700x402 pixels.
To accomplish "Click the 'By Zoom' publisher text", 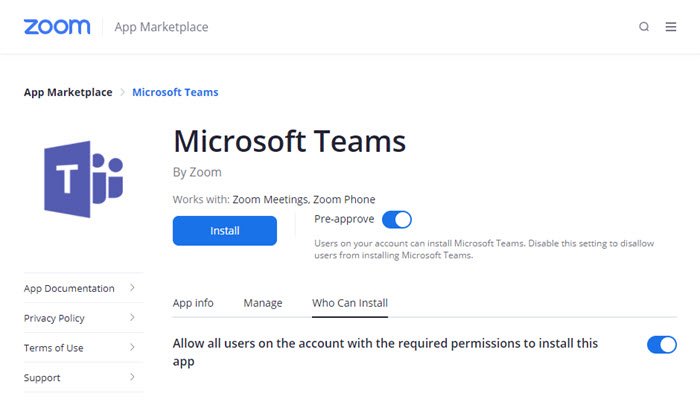I will 197,172.
